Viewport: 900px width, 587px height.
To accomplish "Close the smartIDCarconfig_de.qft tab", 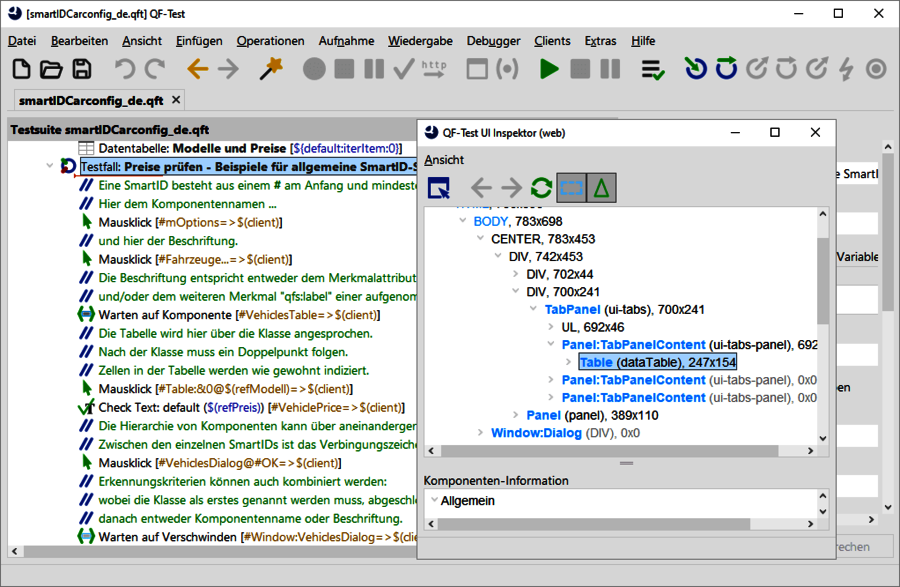I will (x=176, y=100).
